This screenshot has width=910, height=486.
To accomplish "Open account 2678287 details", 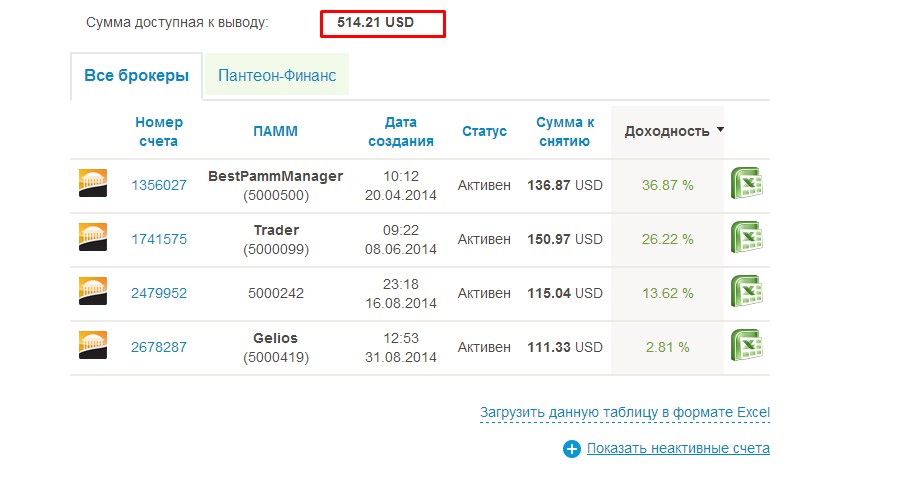I will (159, 347).
